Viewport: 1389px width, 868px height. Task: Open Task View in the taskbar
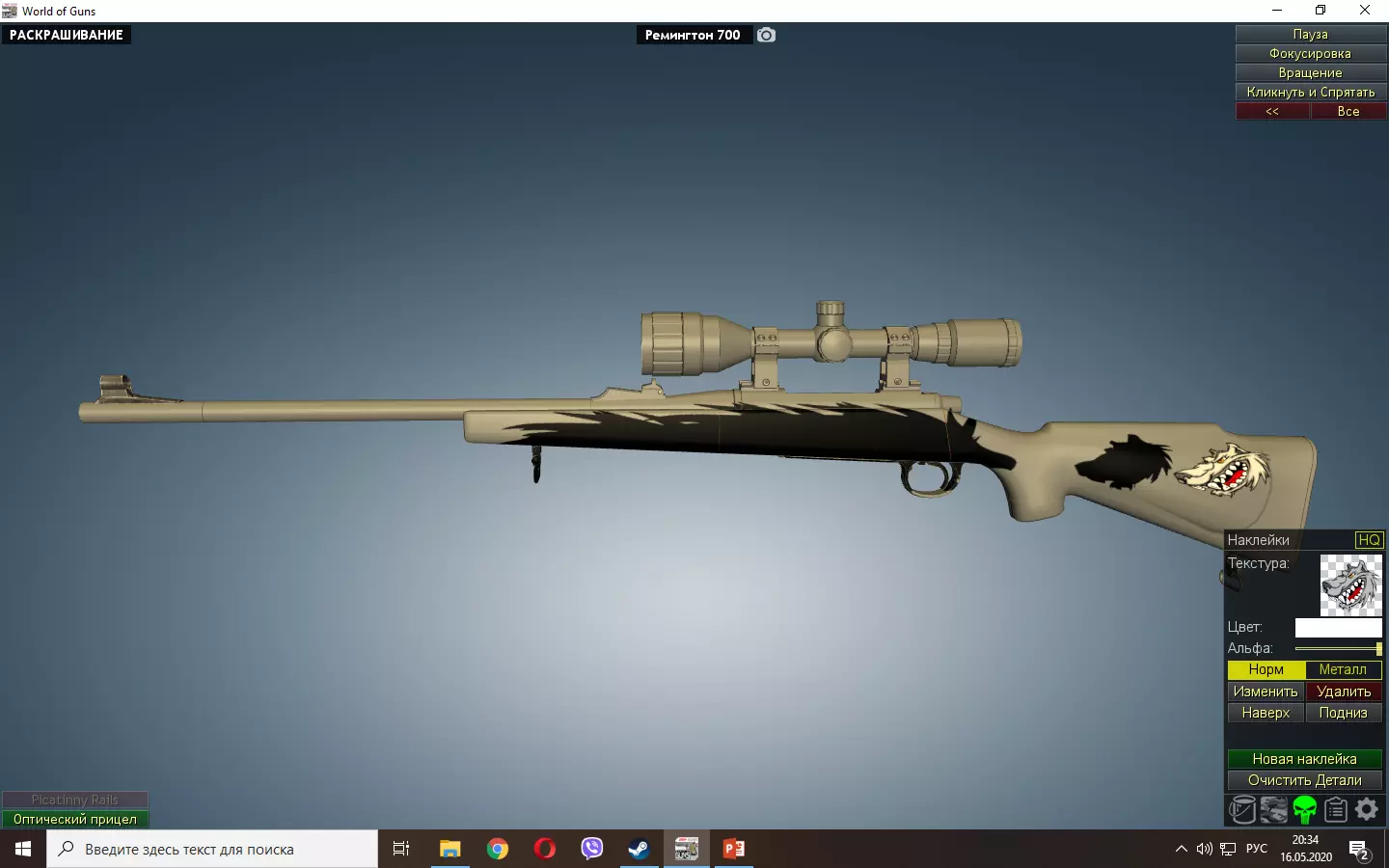(401, 849)
